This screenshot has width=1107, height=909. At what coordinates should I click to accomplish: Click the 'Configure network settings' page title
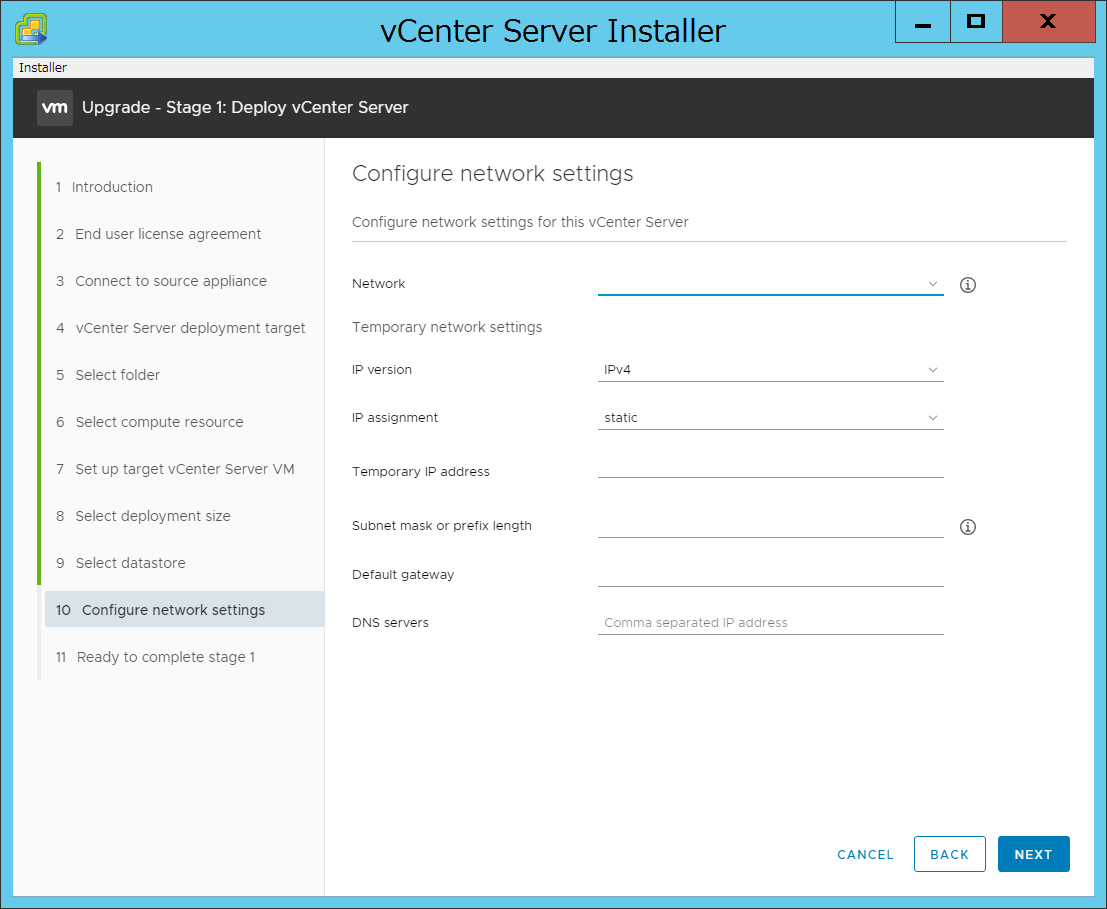tap(492, 174)
